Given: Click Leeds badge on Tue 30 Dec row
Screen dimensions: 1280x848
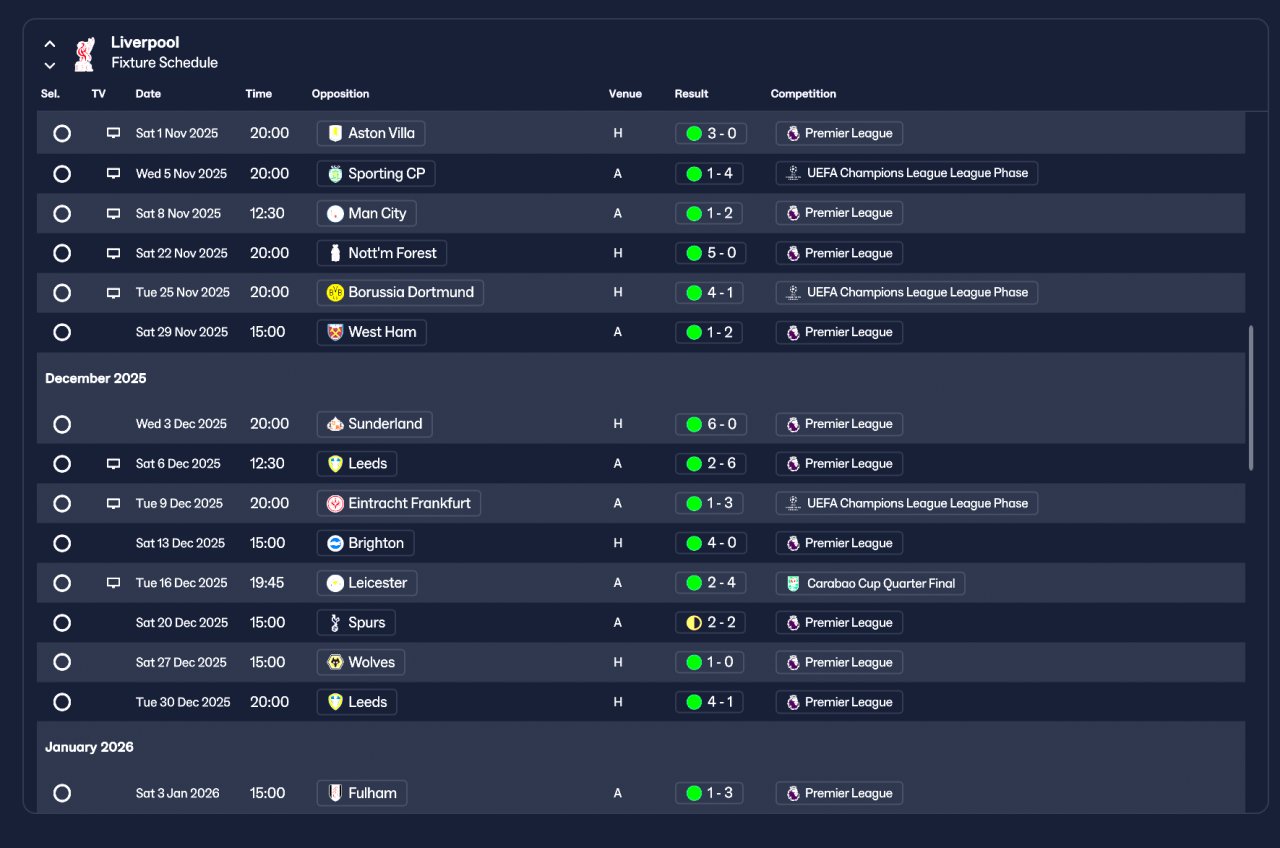Looking at the screenshot, I should [x=335, y=702].
